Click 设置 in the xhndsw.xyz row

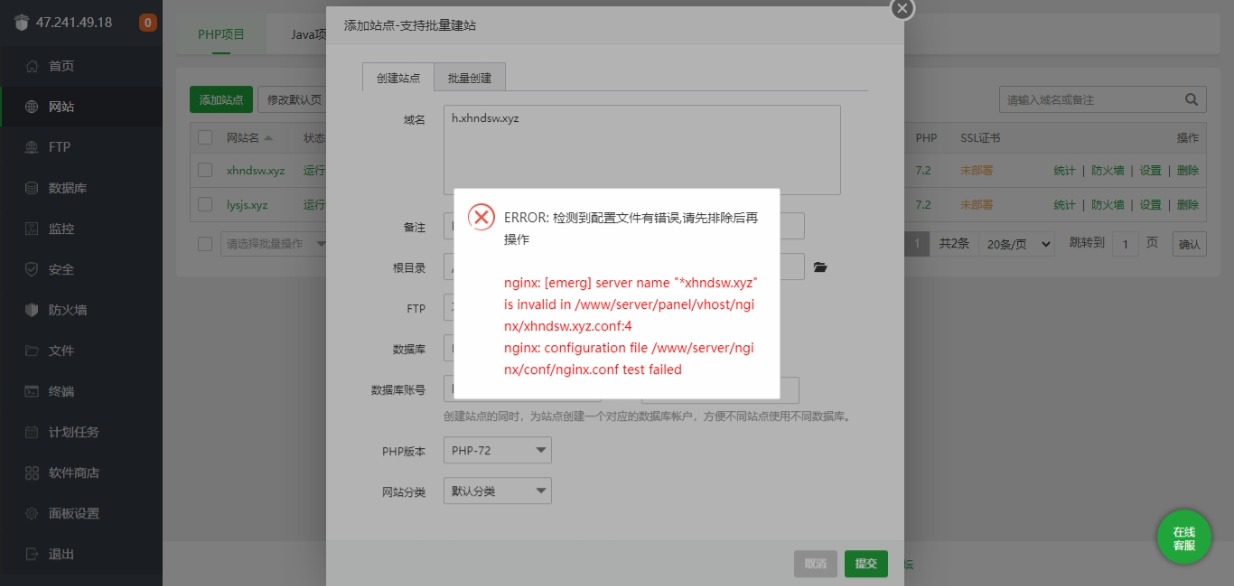(x=1151, y=171)
